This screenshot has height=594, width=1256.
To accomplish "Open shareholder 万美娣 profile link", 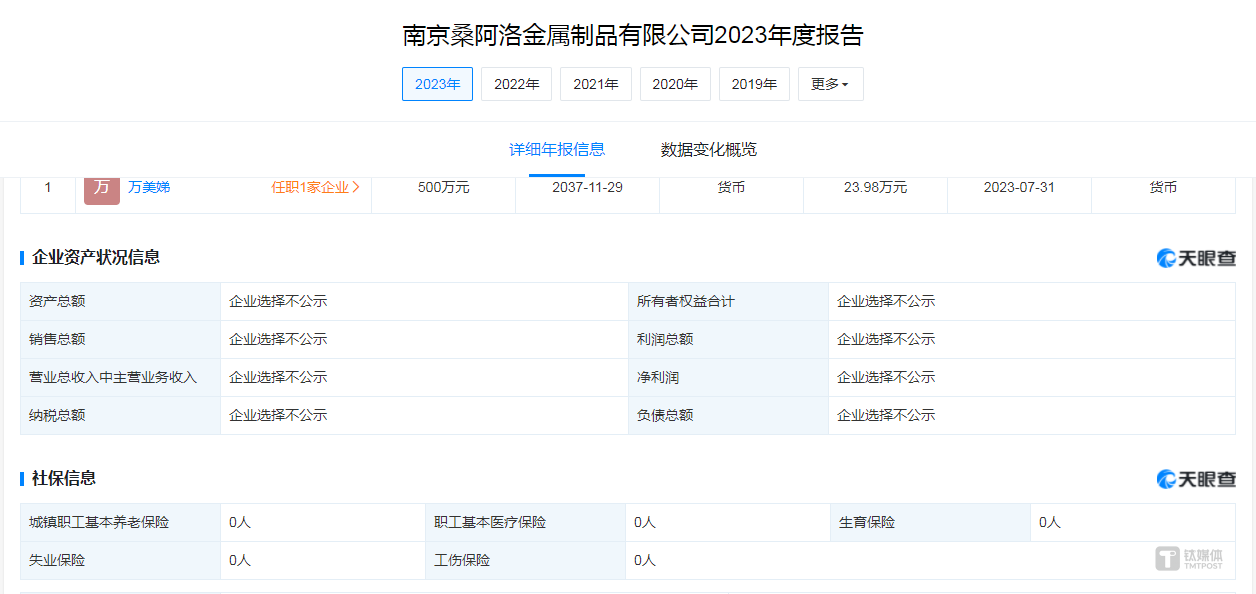I will point(149,187).
